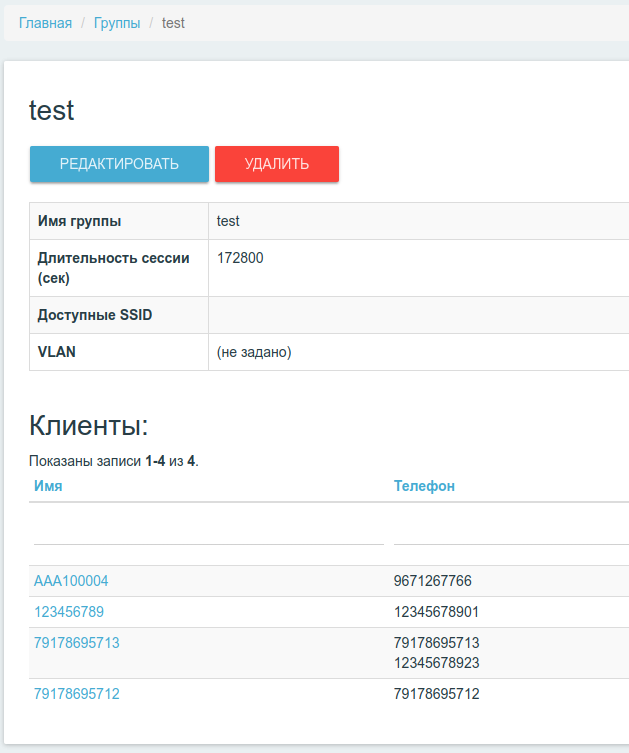Screen dimensions: 629x753
Task: Click the Имя группы value test
Action: (228, 221)
